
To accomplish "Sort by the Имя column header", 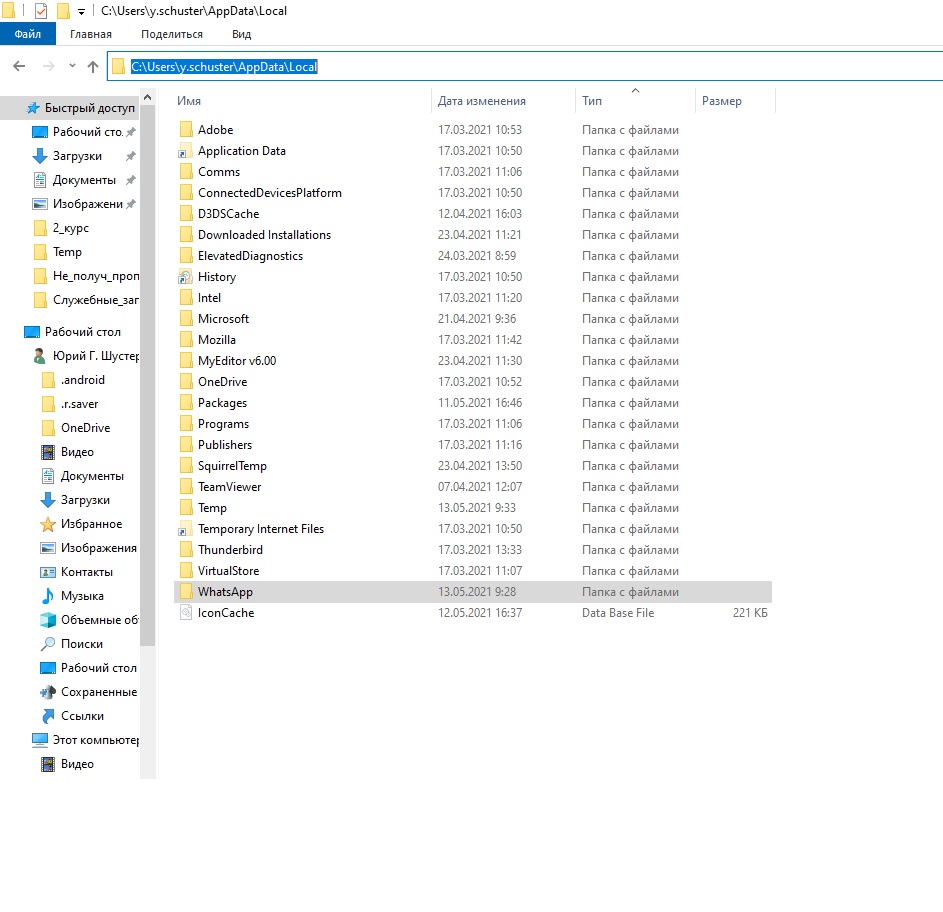I will pos(189,100).
